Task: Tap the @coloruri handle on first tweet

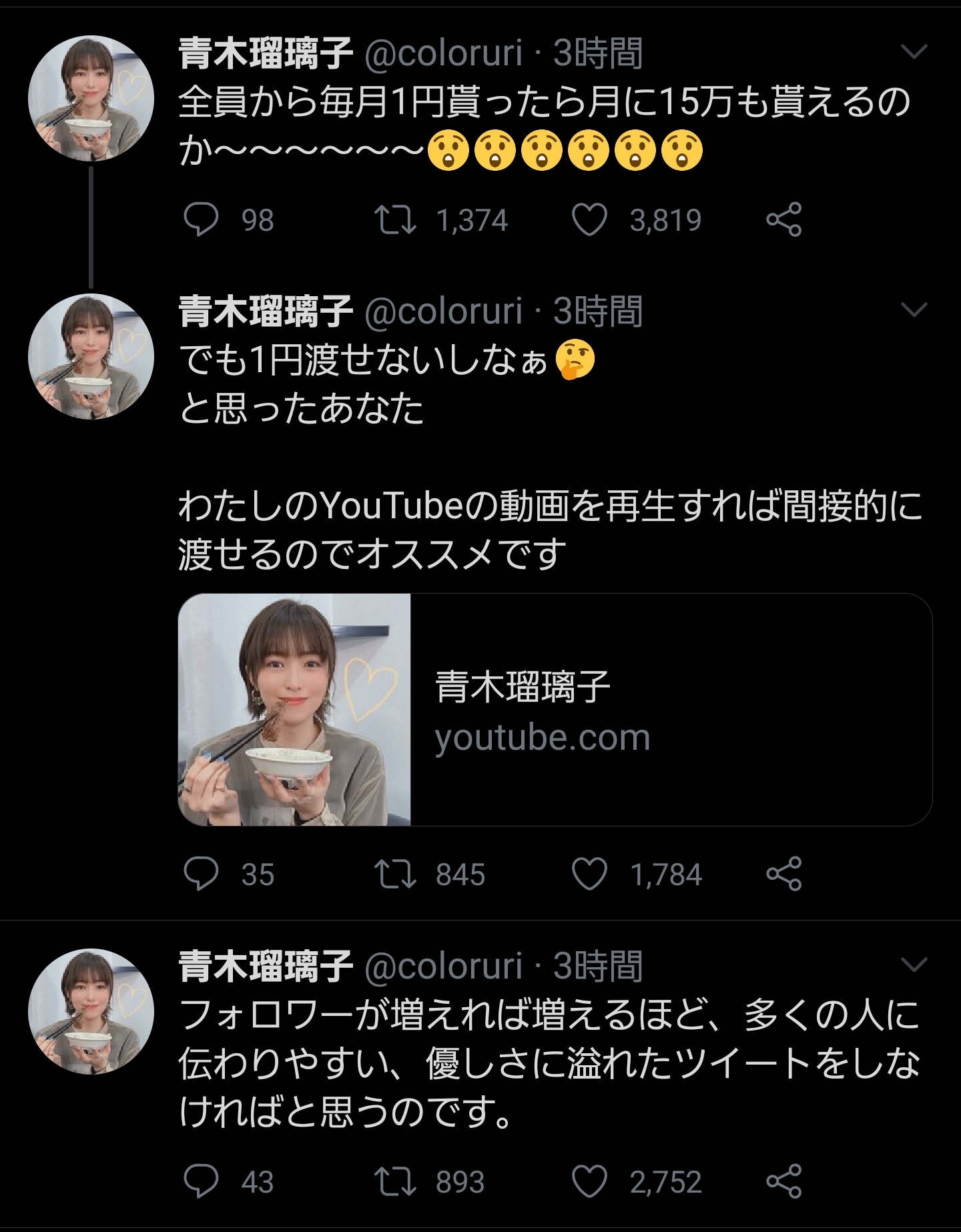Action: point(443,52)
